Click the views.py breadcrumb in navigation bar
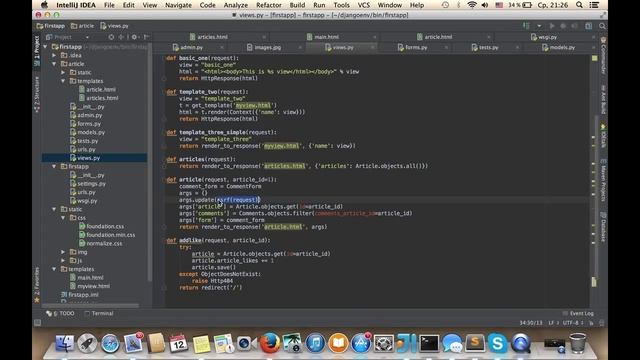 coord(114,26)
